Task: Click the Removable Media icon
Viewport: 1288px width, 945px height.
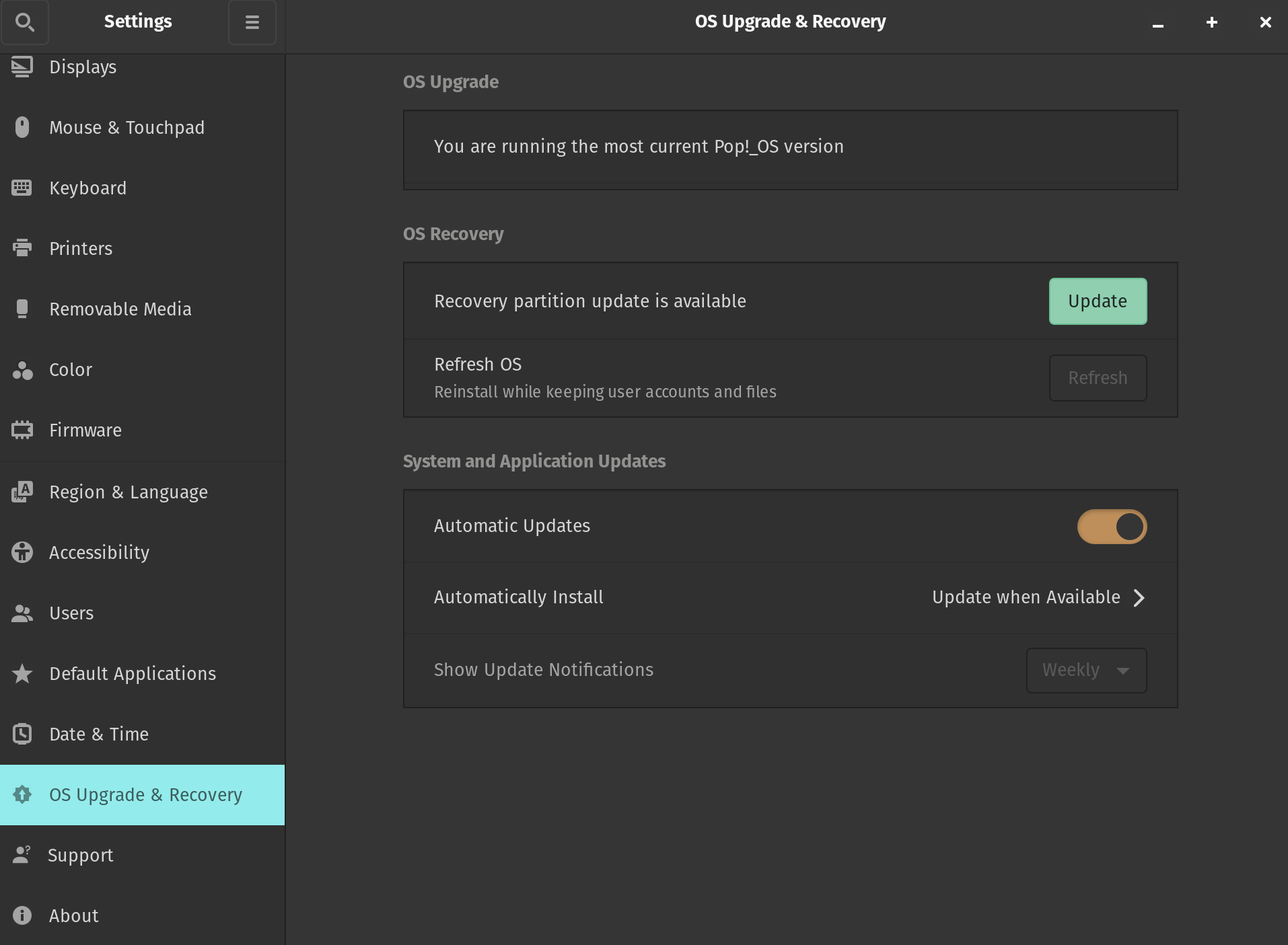Action: [x=22, y=309]
